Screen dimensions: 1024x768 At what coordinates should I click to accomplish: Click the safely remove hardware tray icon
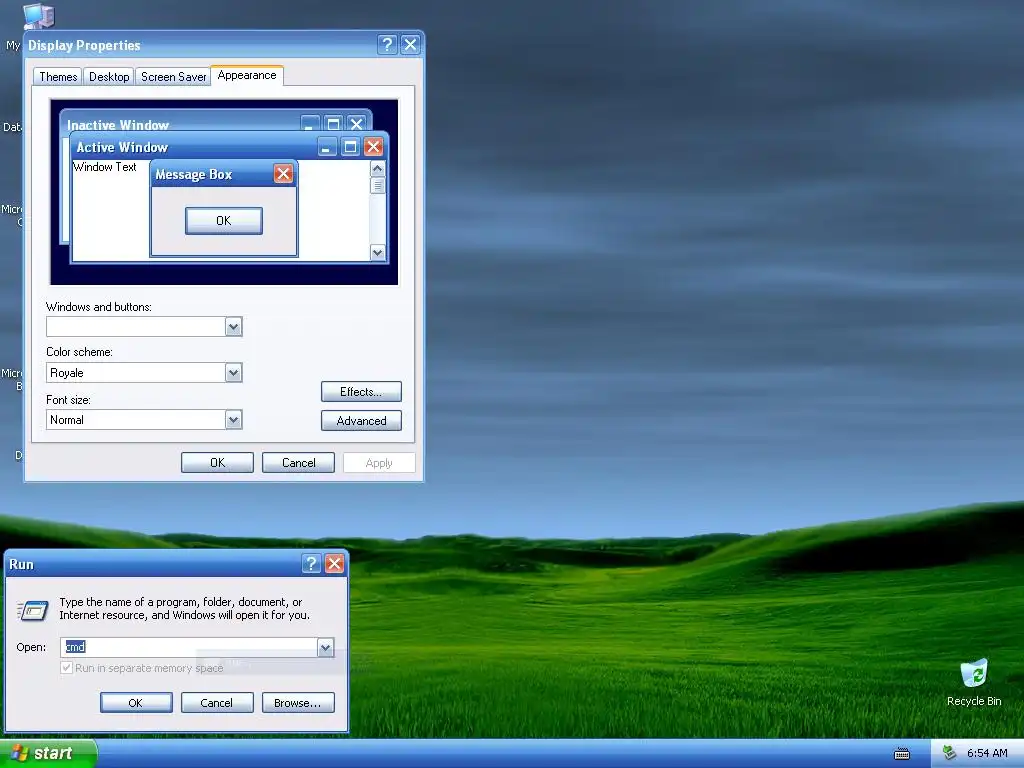[x=949, y=753]
